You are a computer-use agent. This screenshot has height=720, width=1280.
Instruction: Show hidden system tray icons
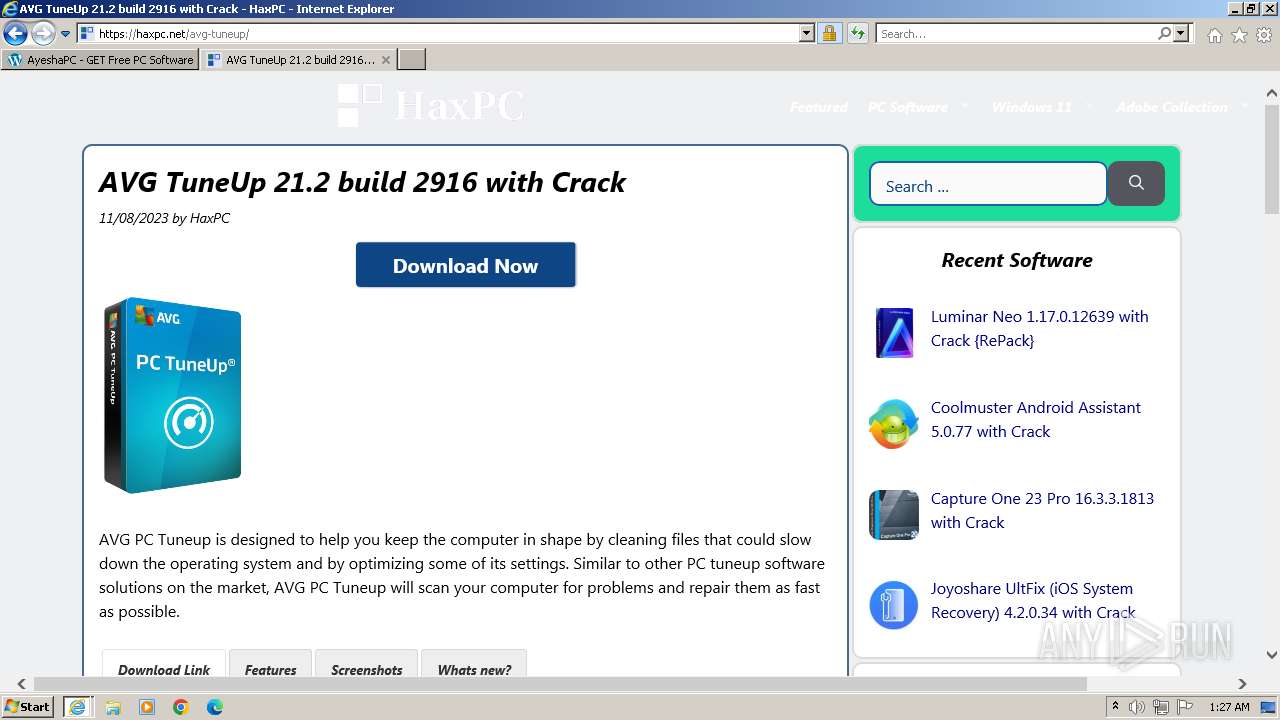coord(1116,707)
